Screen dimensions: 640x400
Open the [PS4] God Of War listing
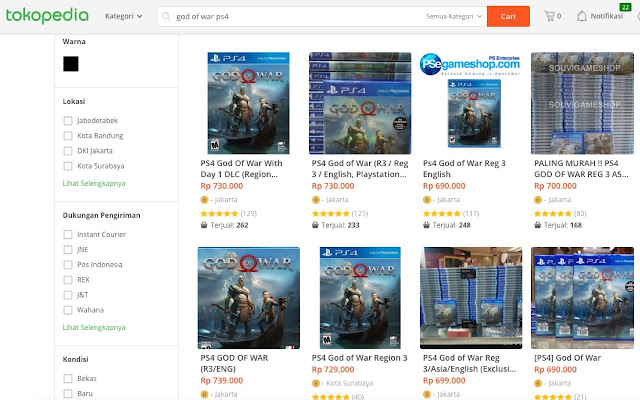coord(567,358)
